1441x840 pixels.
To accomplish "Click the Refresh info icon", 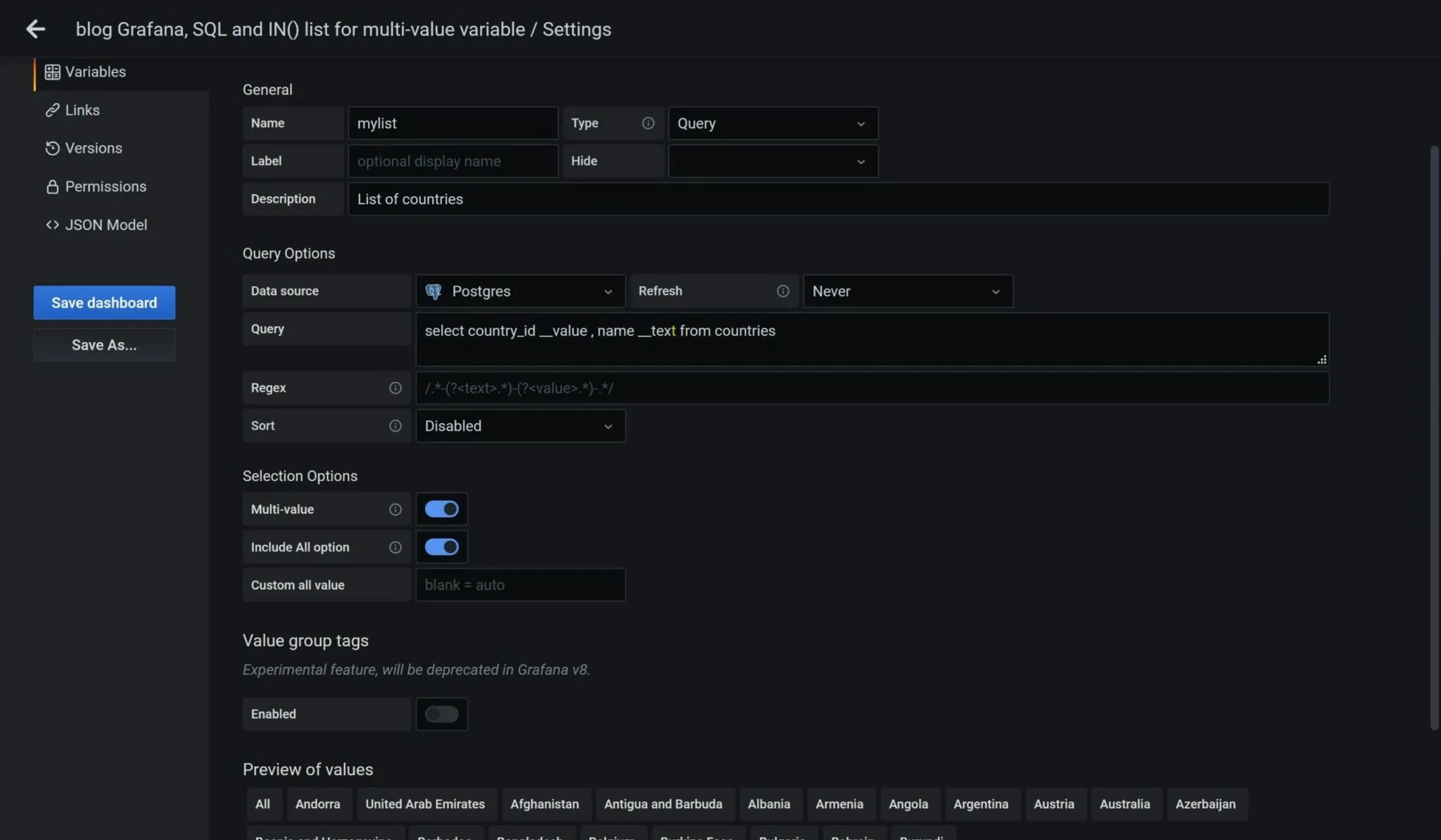I will (782, 291).
